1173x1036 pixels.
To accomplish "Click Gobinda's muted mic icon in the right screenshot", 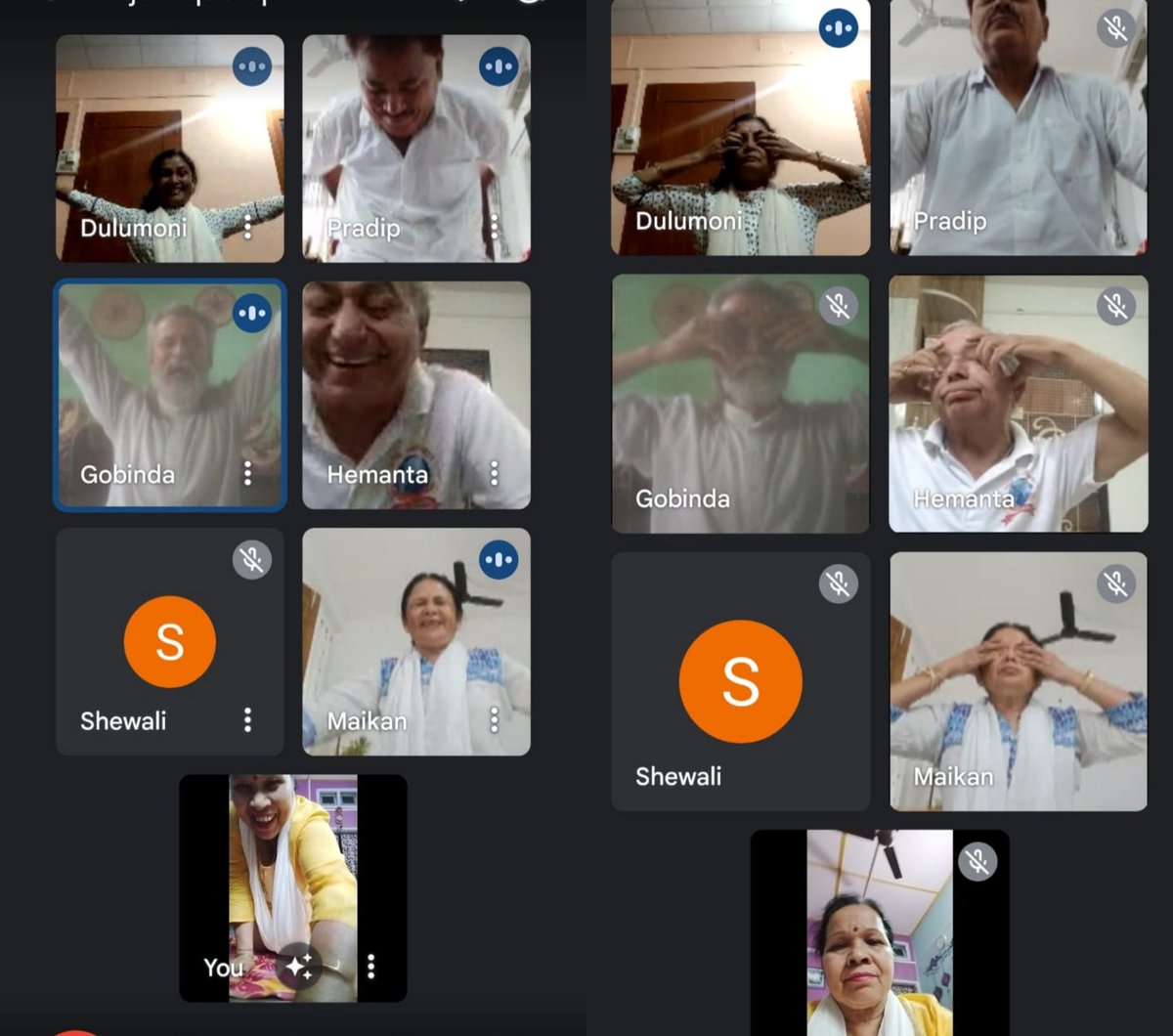I will pos(839,305).
